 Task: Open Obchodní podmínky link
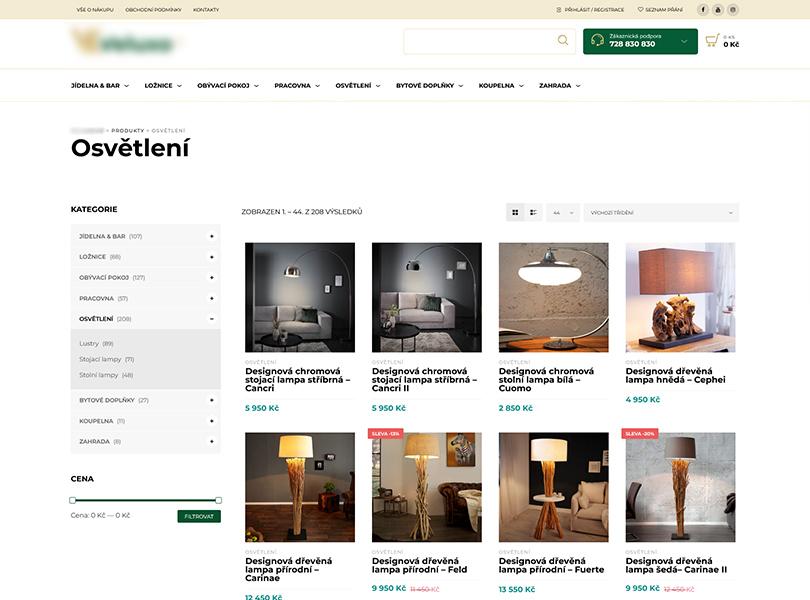153,10
